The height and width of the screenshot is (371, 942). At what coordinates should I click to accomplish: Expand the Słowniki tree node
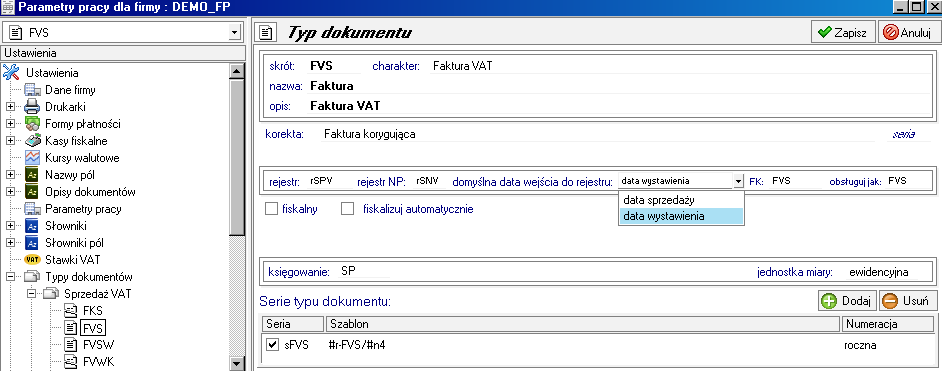click(11, 226)
